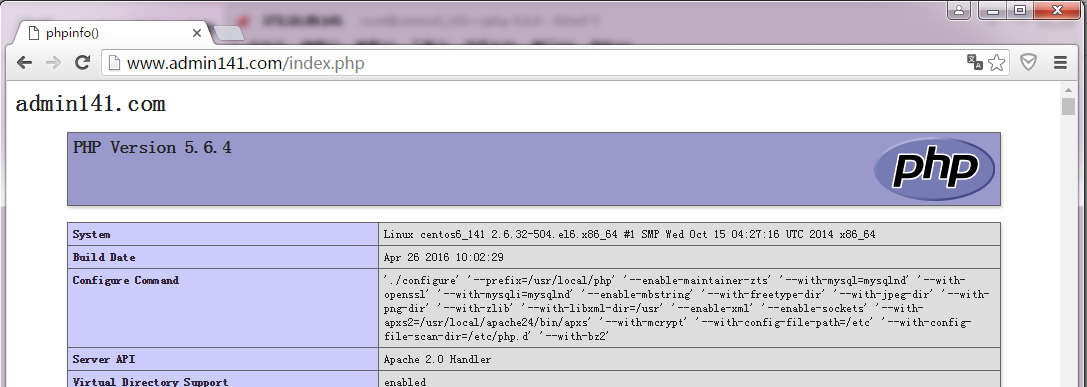Click the Virtual Directory Support label
The height and width of the screenshot is (387, 1087).
pyautogui.click(x=150, y=381)
